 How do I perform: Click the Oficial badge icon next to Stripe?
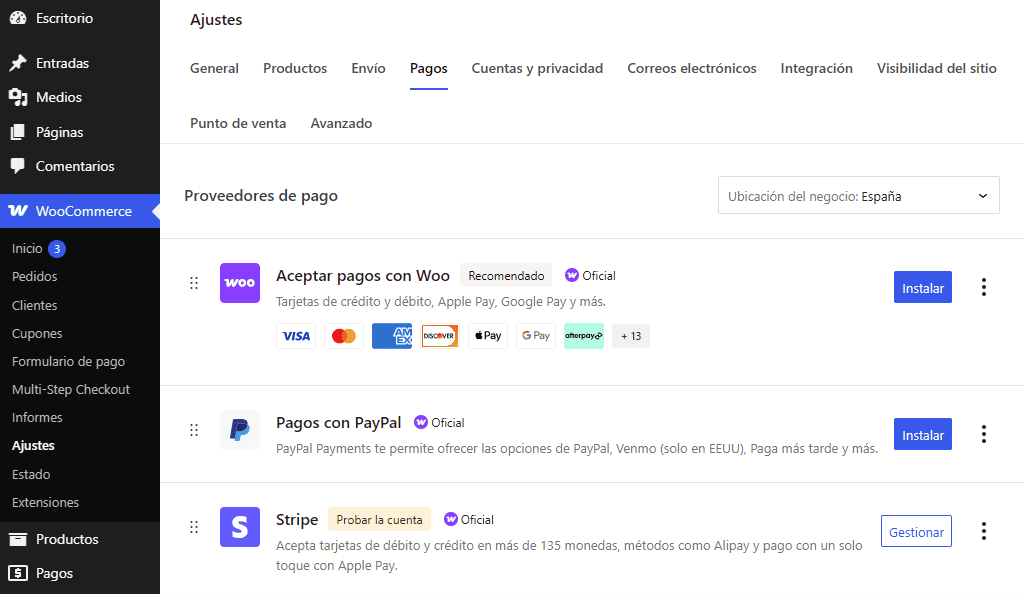(x=451, y=520)
